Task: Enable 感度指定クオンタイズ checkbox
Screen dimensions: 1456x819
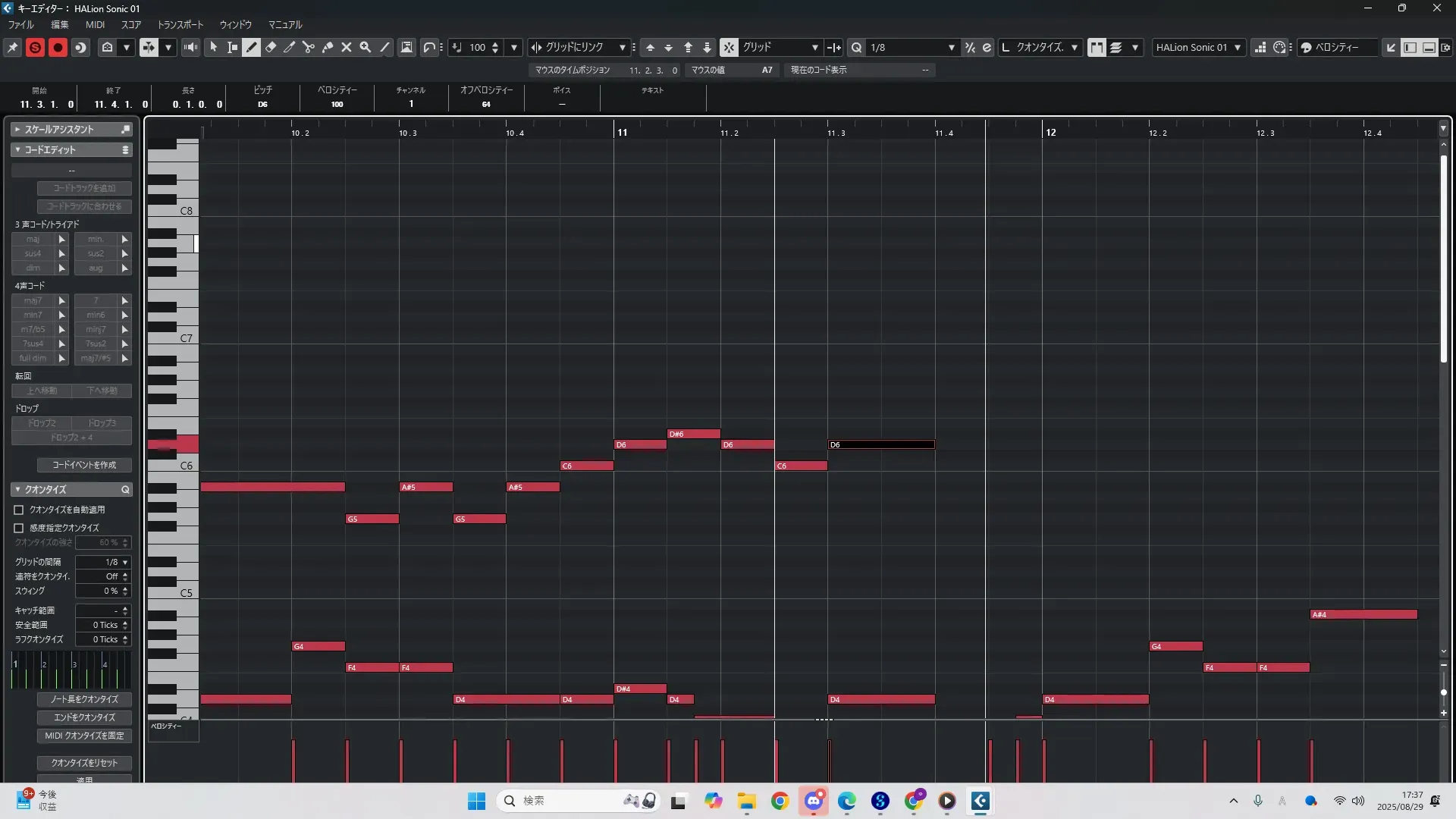Action: coord(19,528)
